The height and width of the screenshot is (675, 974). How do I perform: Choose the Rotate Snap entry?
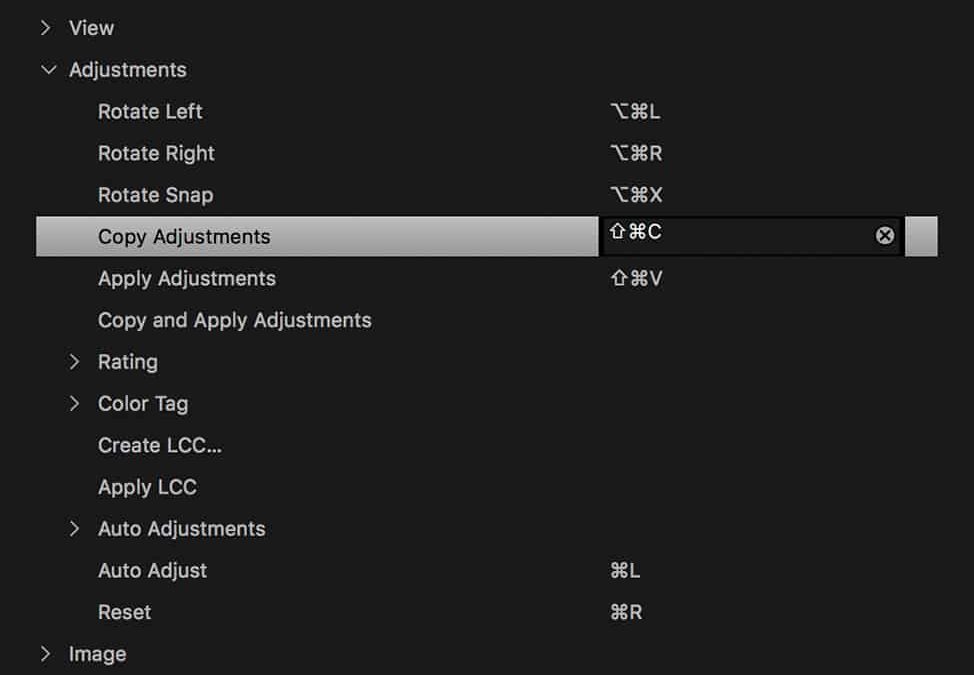coord(155,195)
